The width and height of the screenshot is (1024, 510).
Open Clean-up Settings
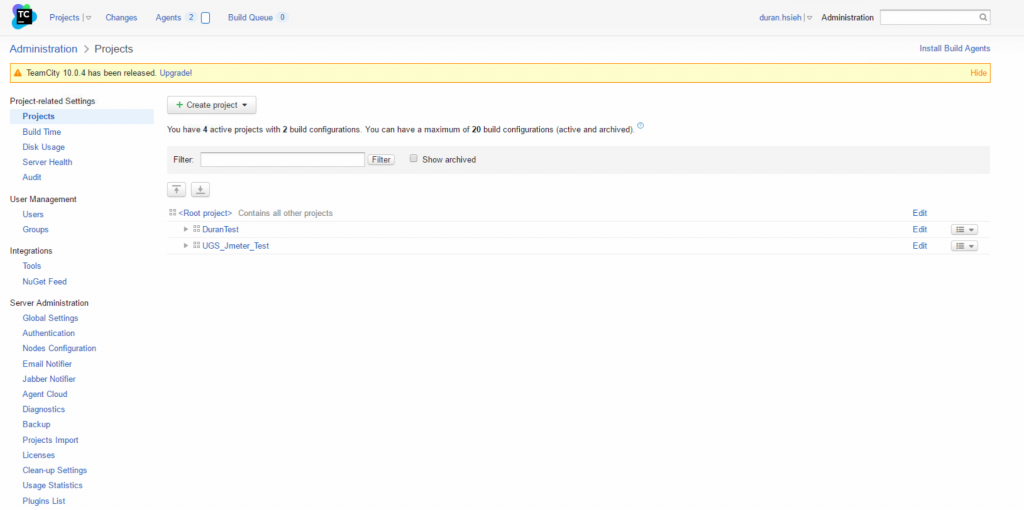click(54, 470)
